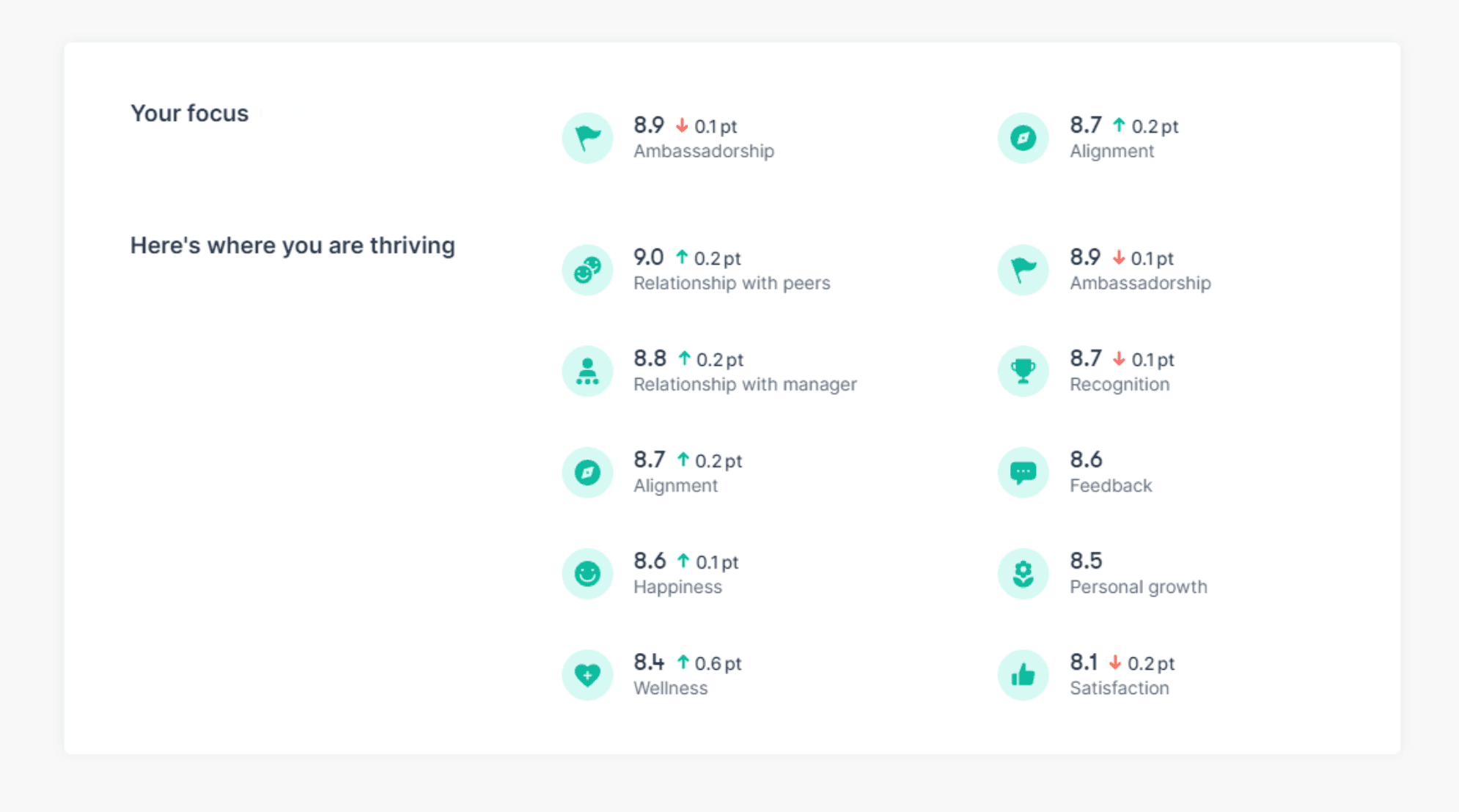Click the 0.2 pt decrease next to Satisfaction
This screenshot has height=812, width=1459.
(1142, 663)
